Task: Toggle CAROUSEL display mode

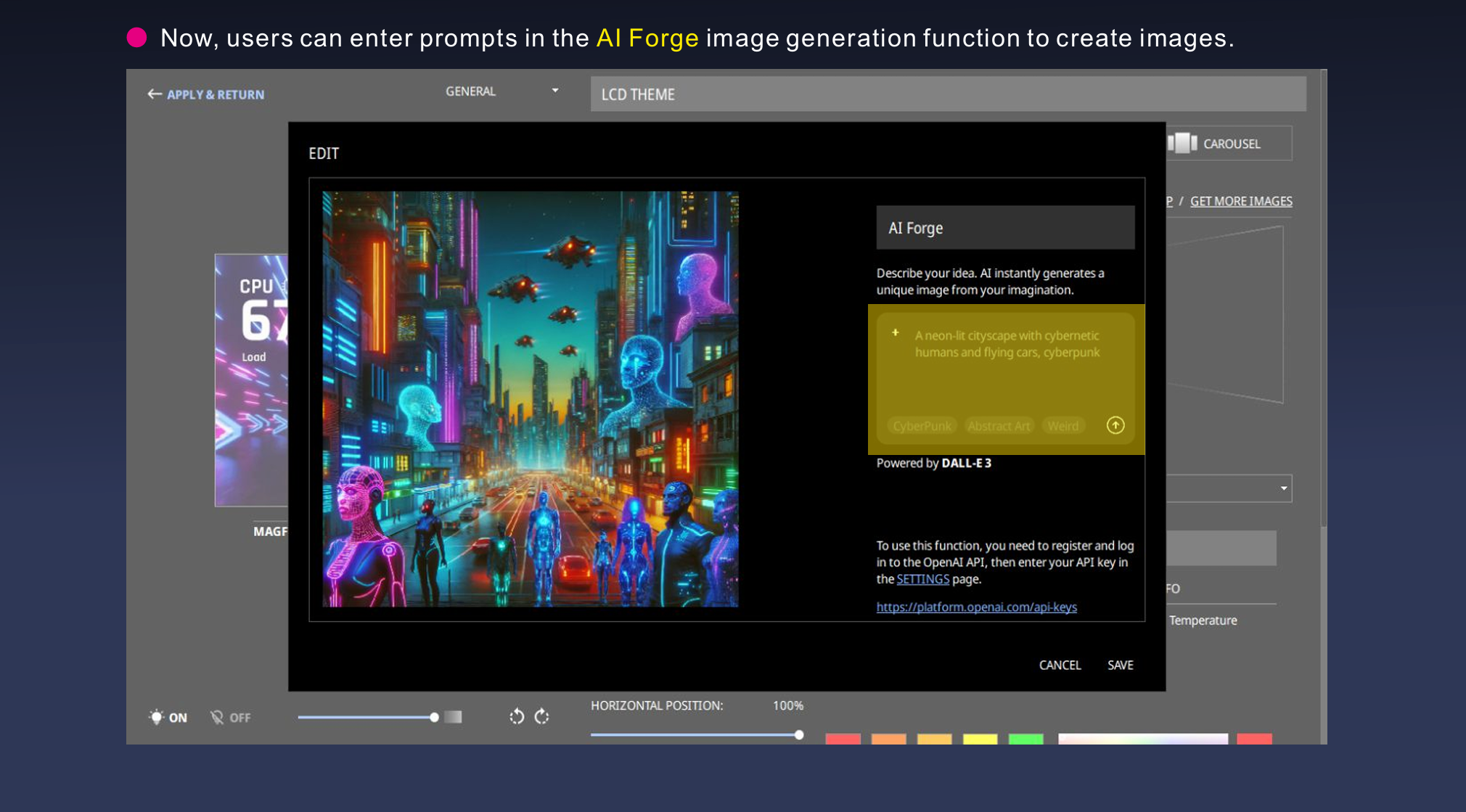Action: (1231, 143)
